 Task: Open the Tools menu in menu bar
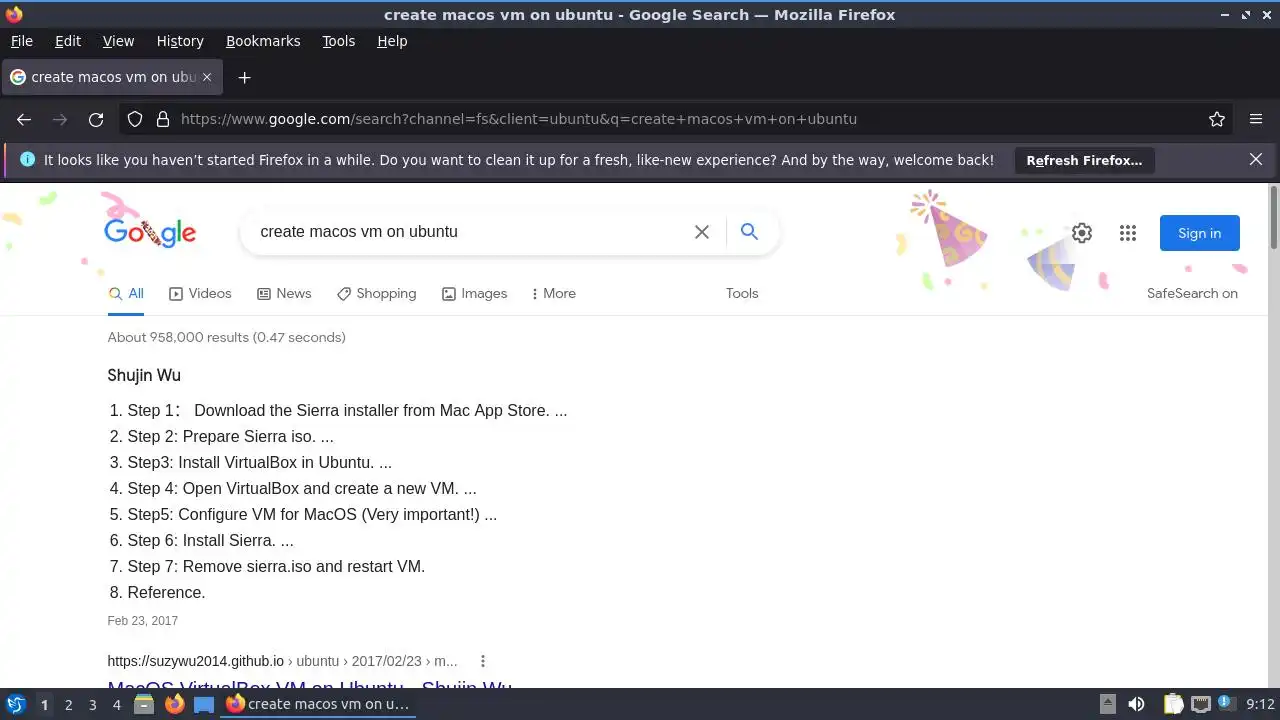coord(339,41)
